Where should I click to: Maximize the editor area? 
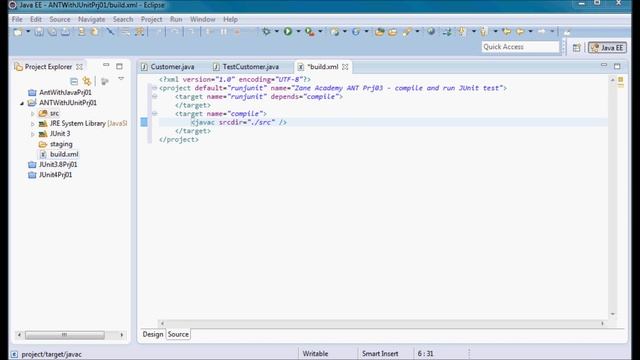click(x=617, y=66)
